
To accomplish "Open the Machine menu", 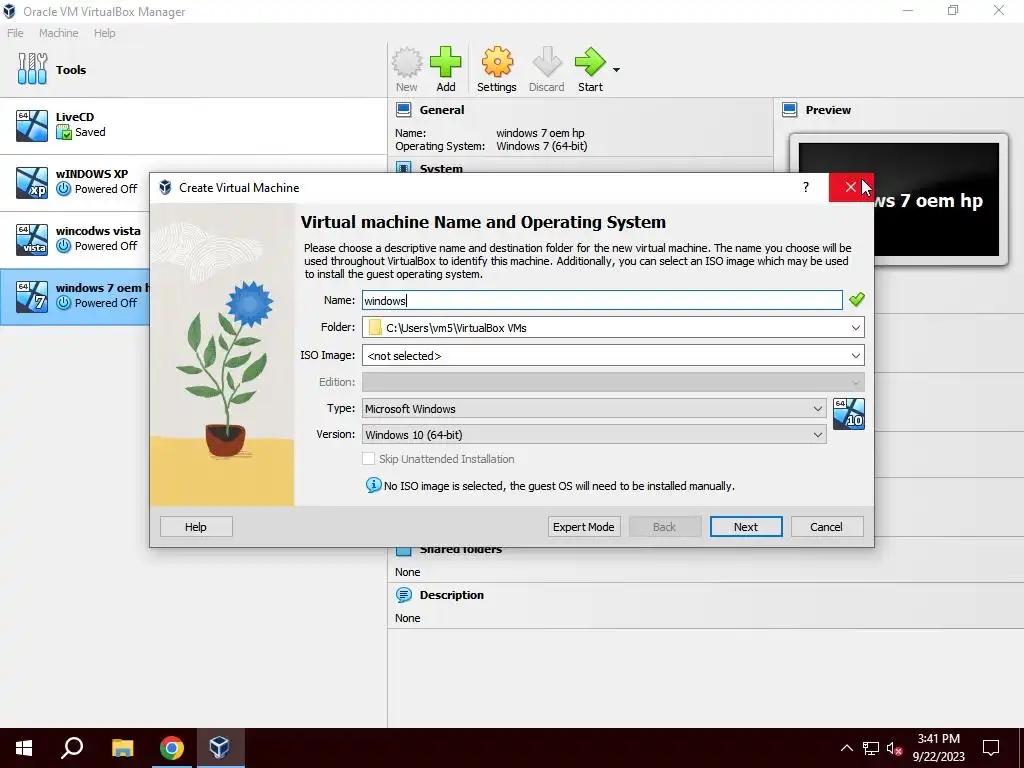I will coord(59,33).
